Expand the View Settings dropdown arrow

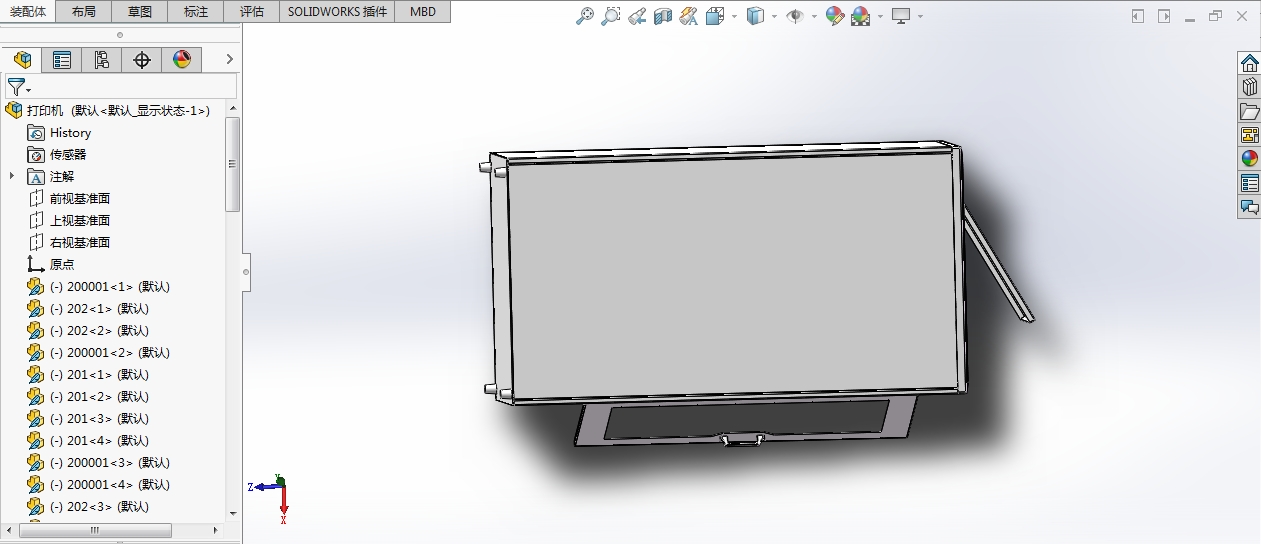coord(920,16)
